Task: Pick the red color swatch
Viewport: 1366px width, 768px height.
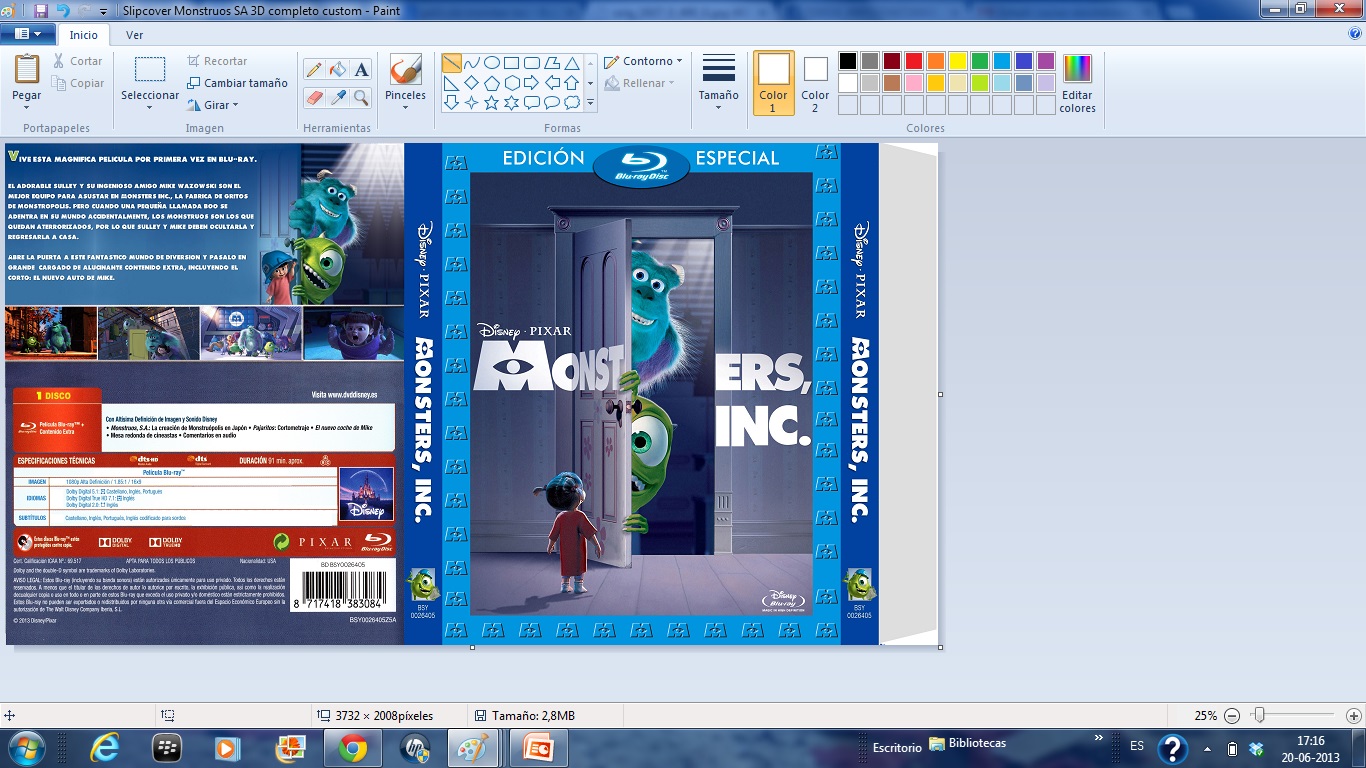Action: pyautogui.click(x=914, y=61)
